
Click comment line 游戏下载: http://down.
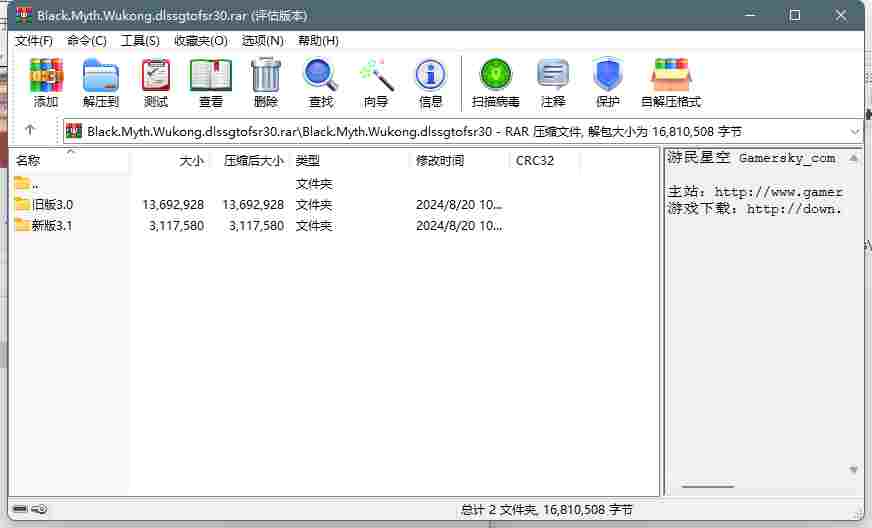point(754,209)
